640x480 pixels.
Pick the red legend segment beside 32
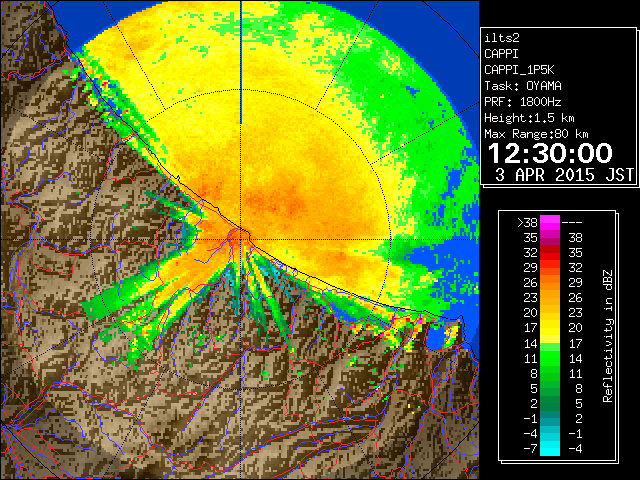(550, 253)
